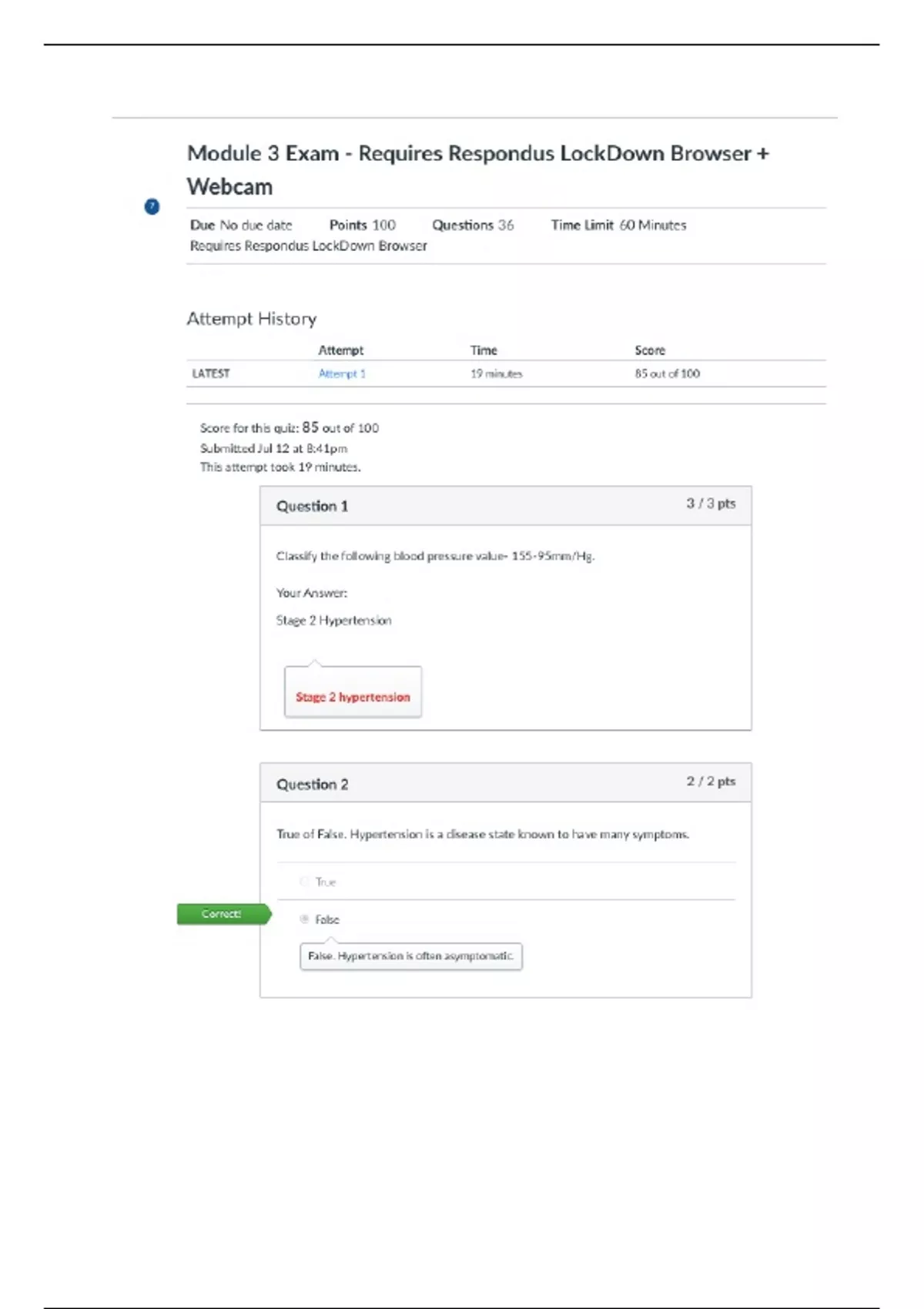Open the Attempt 1 link
This screenshot has height=1309, width=924.
coord(342,373)
